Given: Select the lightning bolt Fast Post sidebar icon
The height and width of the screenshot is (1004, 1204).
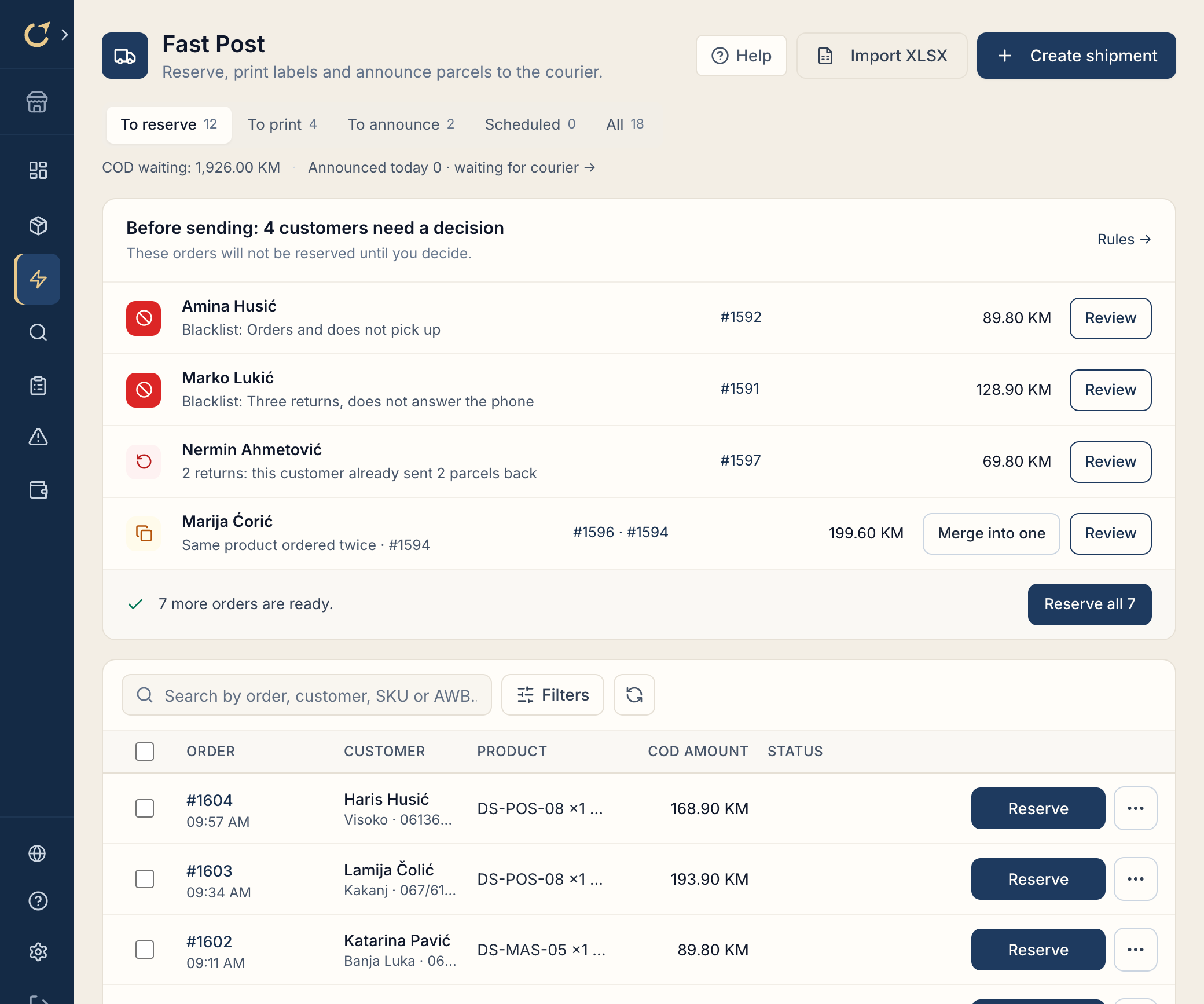Looking at the screenshot, I should pos(38,279).
